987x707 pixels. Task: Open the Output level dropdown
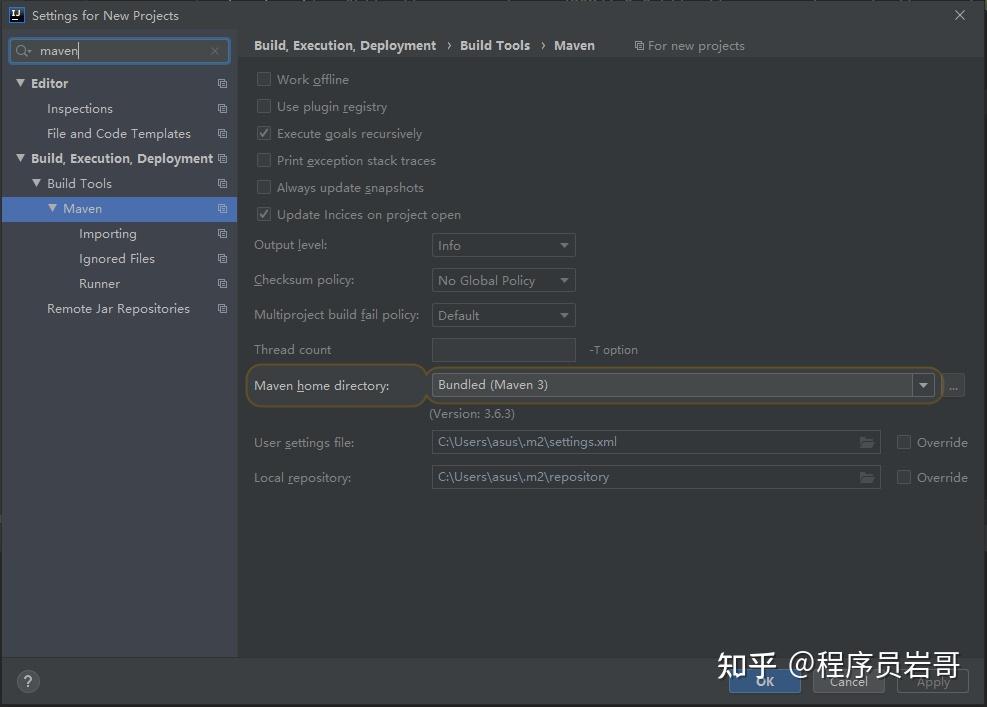pos(503,245)
